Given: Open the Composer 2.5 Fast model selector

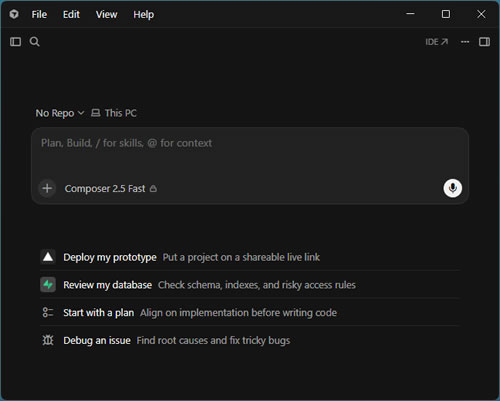Looking at the screenshot, I should (111, 189).
